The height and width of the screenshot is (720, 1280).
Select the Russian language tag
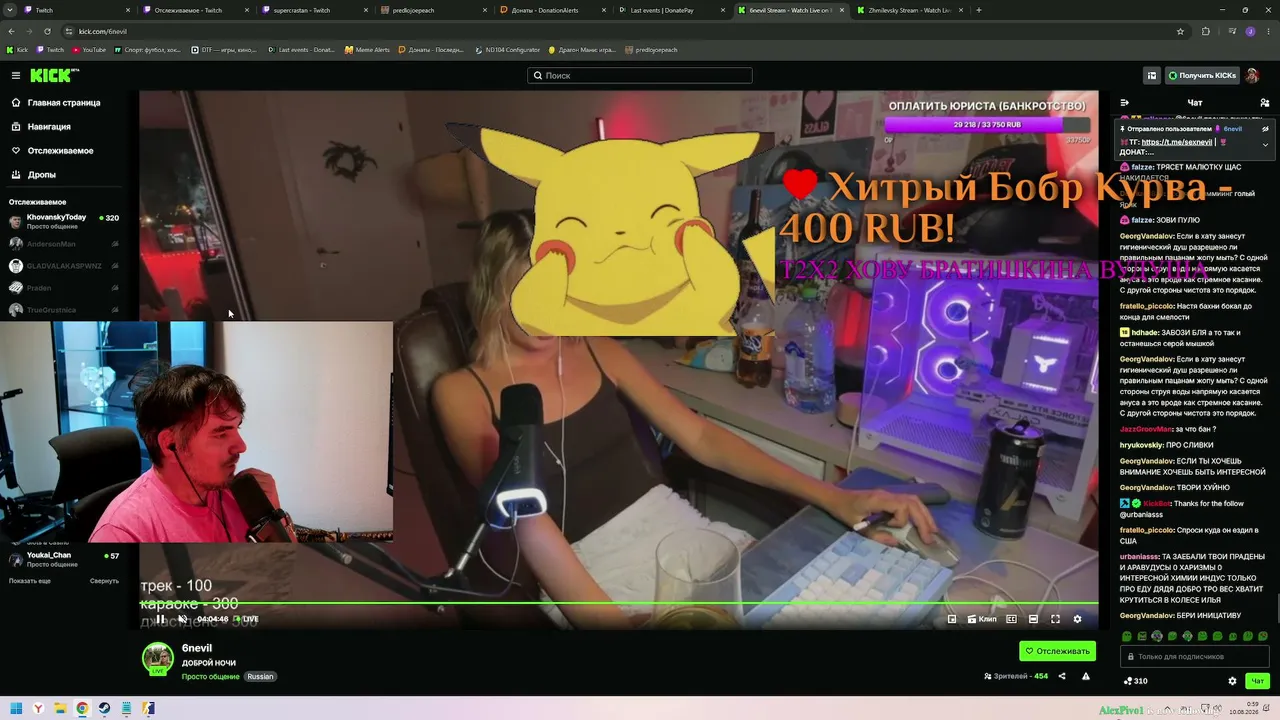[260, 677]
